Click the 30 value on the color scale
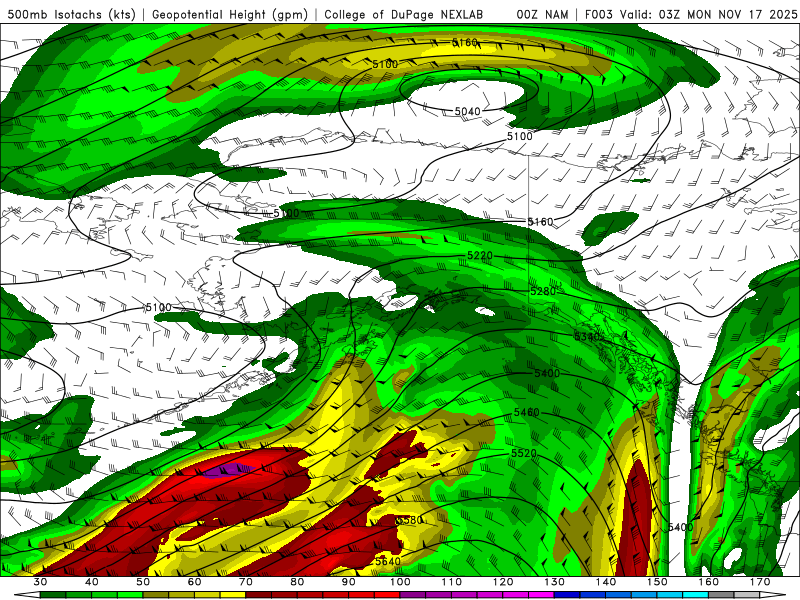The height and width of the screenshot is (600, 800). coord(40,582)
